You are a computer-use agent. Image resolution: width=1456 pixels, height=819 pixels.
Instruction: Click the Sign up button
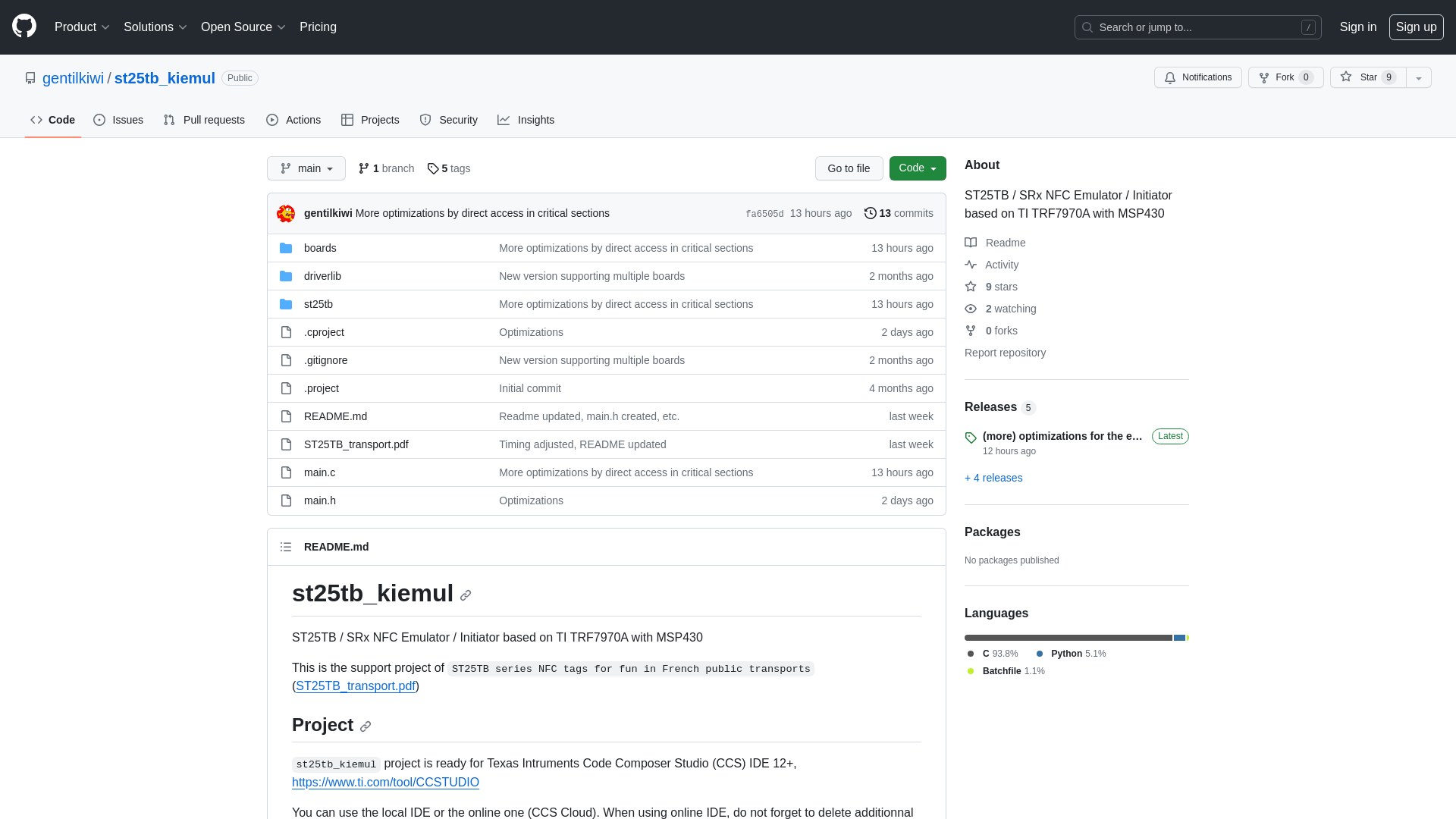[1417, 27]
